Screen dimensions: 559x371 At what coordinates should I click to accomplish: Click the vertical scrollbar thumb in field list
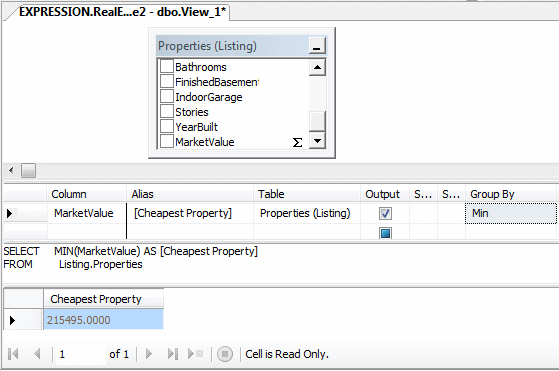(x=317, y=121)
